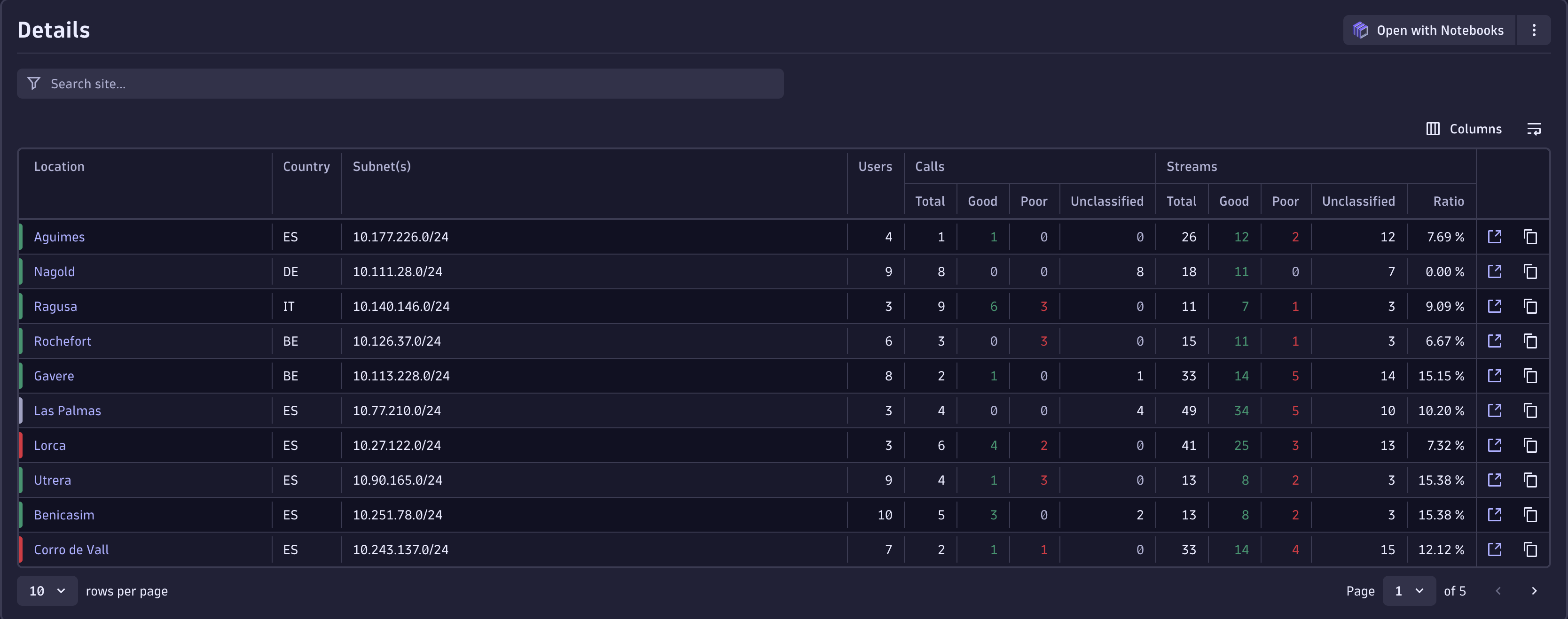Image resolution: width=1568 pixels, height=619 pixels.
Task: Click the Users column header to sort
Action: pyautogui.click(x=875, y=166)
